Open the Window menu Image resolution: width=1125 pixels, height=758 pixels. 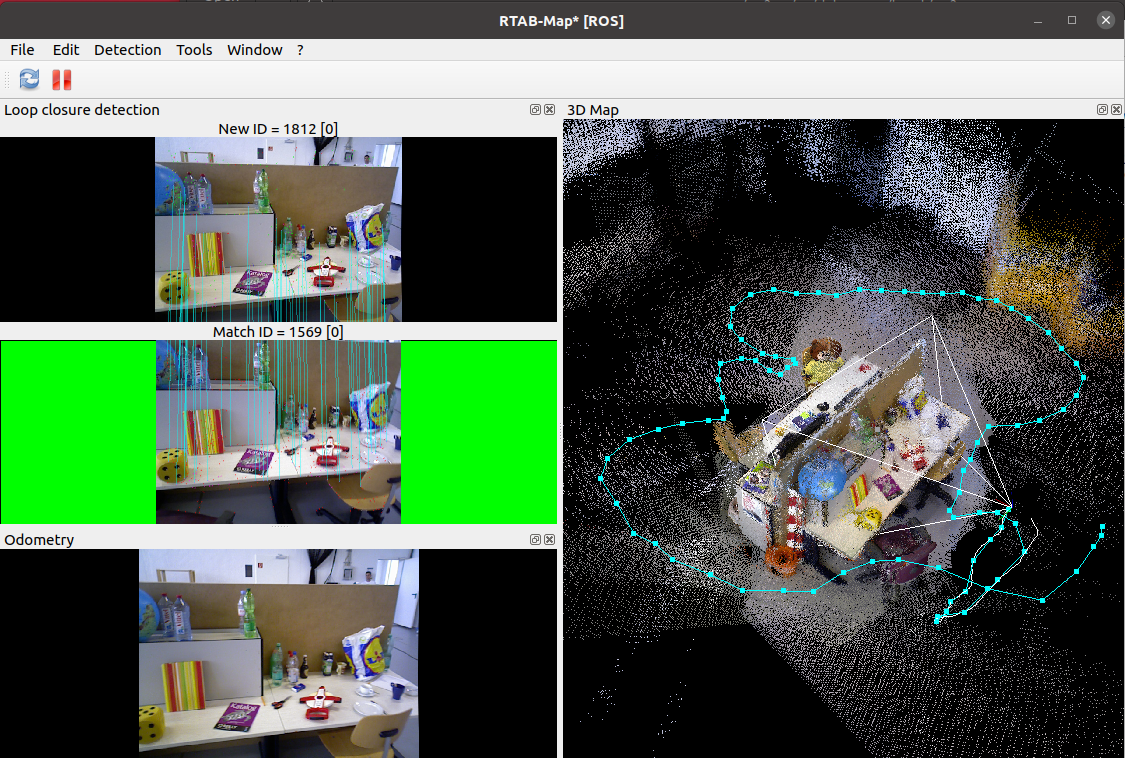pos(254,50)
